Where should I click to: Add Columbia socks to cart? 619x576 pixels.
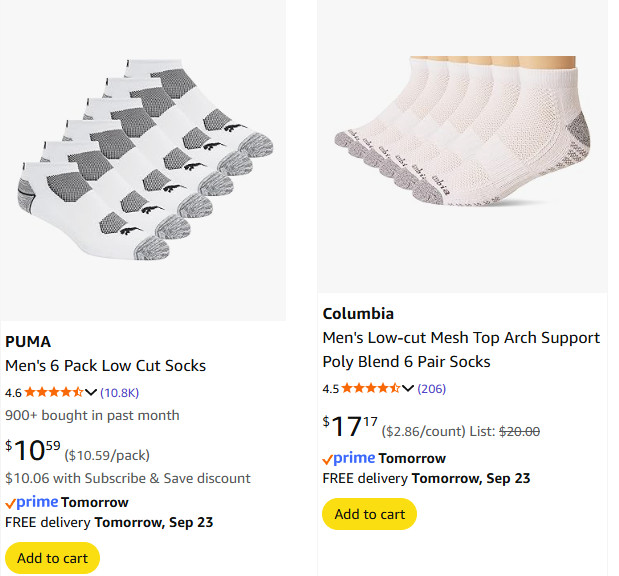coord(369,514)
